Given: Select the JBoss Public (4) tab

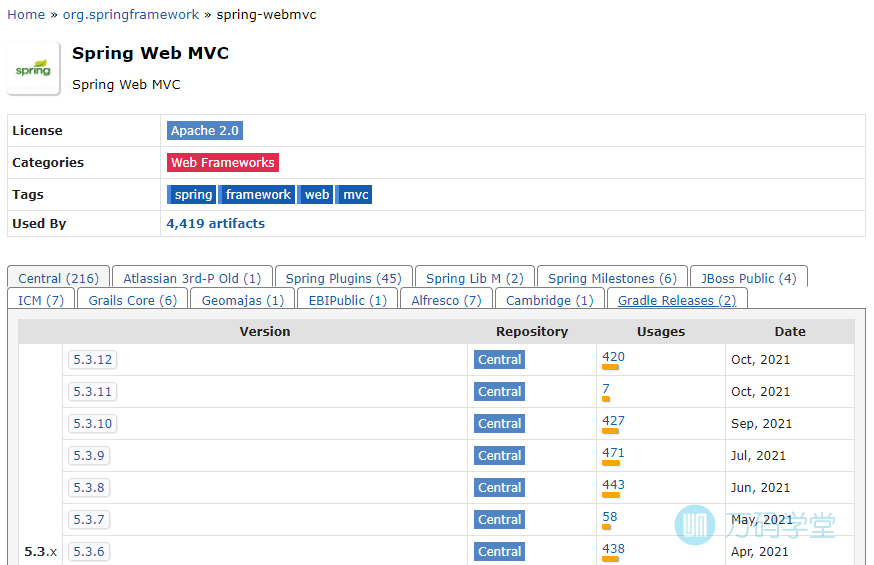Looking at the screenshot, I should coord(748,279).
